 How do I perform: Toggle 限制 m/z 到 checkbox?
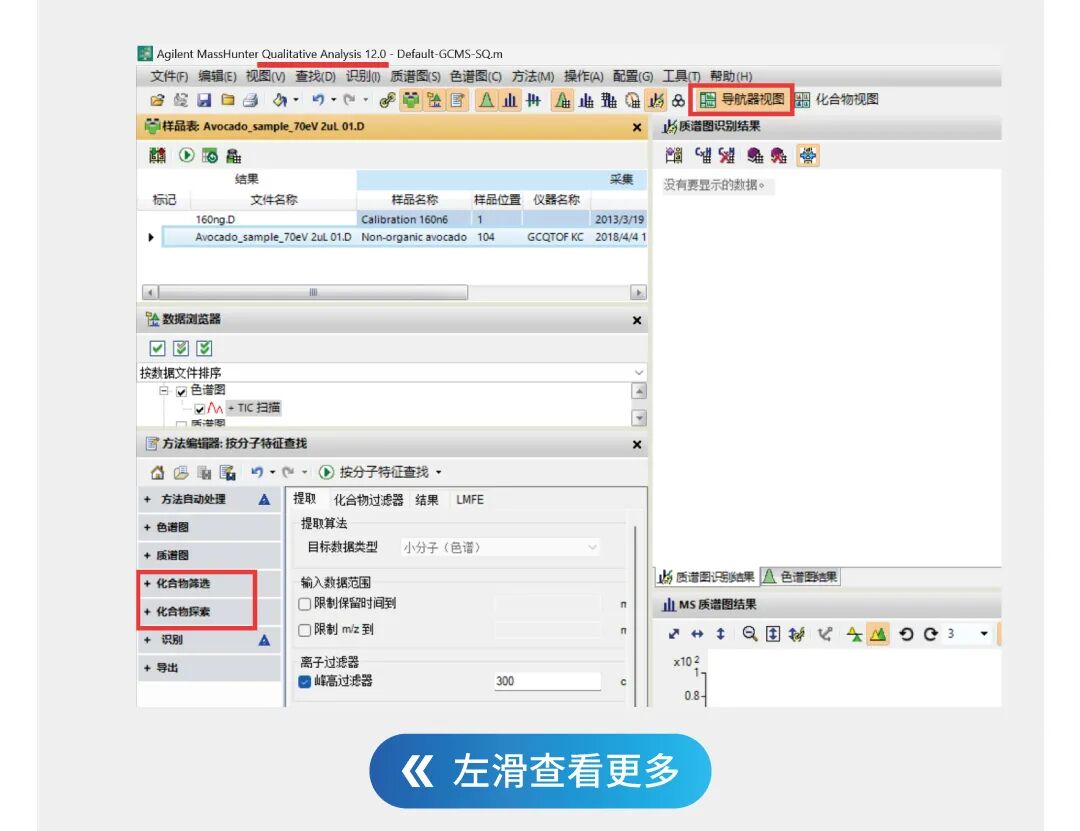(304, 630)
